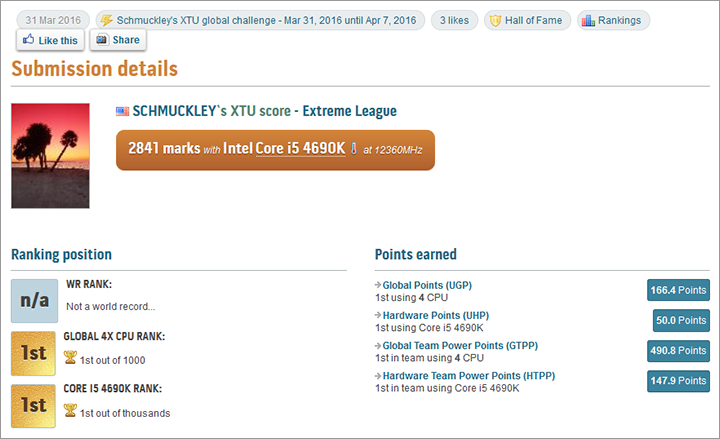
Task: Click the arrow before Hardware Points (UHP)
Action: coord(378,315)
